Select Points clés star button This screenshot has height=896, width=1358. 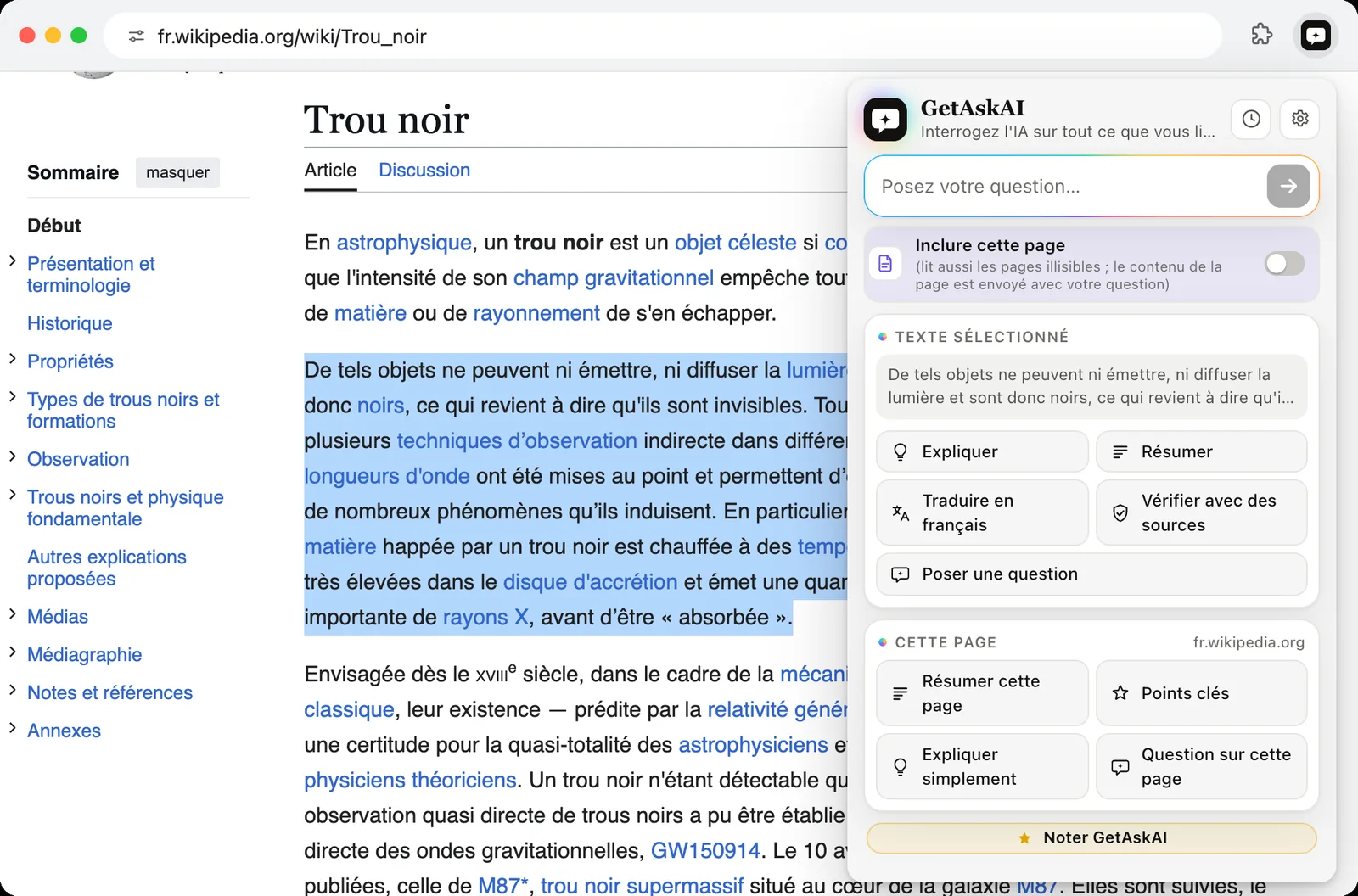coord(1201,693)
